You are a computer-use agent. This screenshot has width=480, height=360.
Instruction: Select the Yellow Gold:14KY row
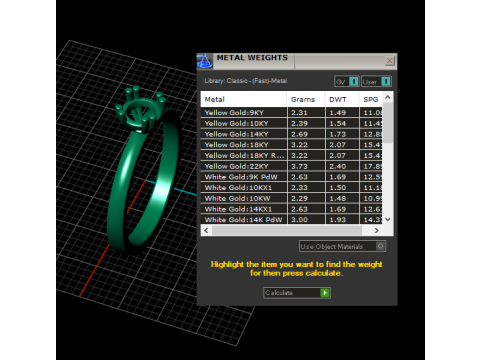click(x=292, y=134)
